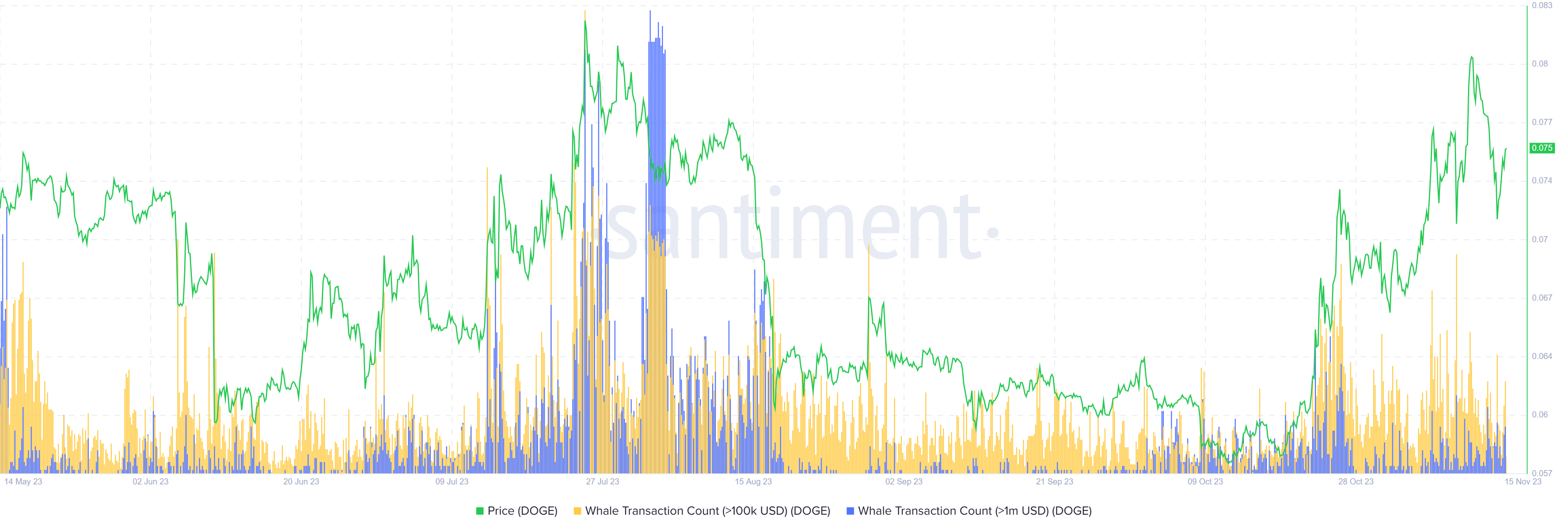Toggle the Price (DOGE) legend label
Viewport: 1568px width, 531px height.
coord(522,511)
